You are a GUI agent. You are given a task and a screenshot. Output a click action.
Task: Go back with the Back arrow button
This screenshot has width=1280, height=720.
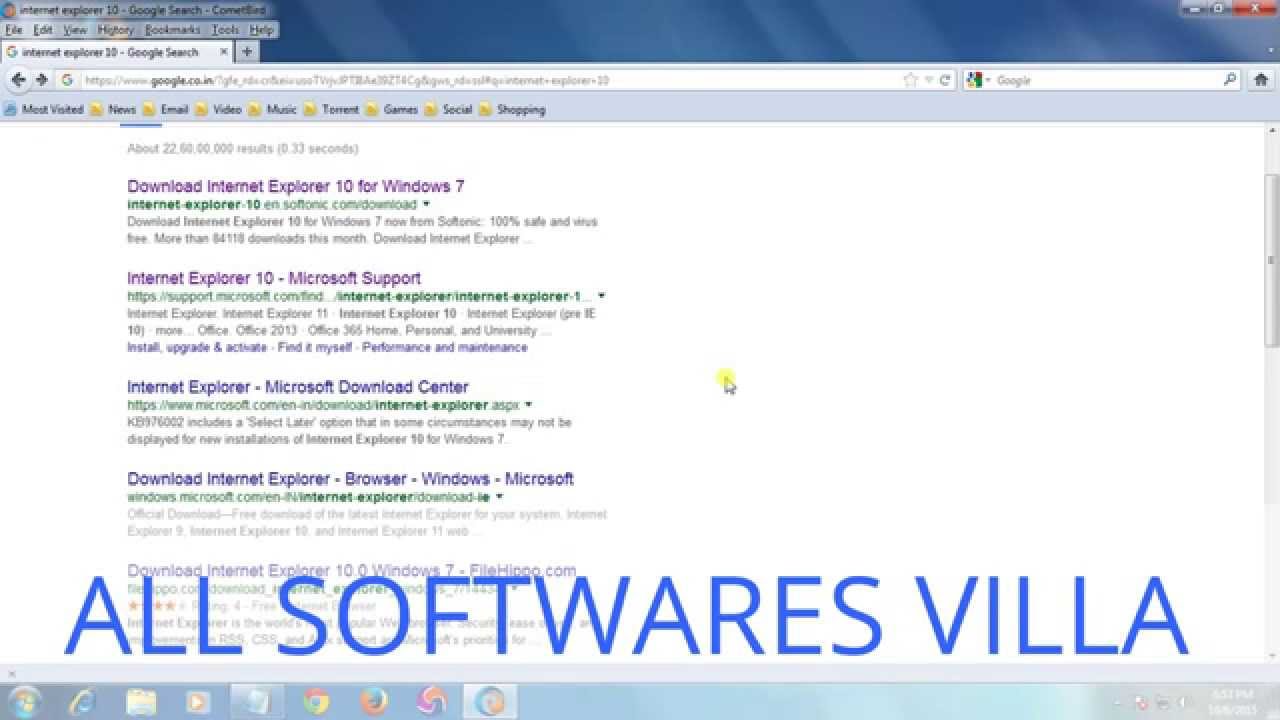(18, 80)
